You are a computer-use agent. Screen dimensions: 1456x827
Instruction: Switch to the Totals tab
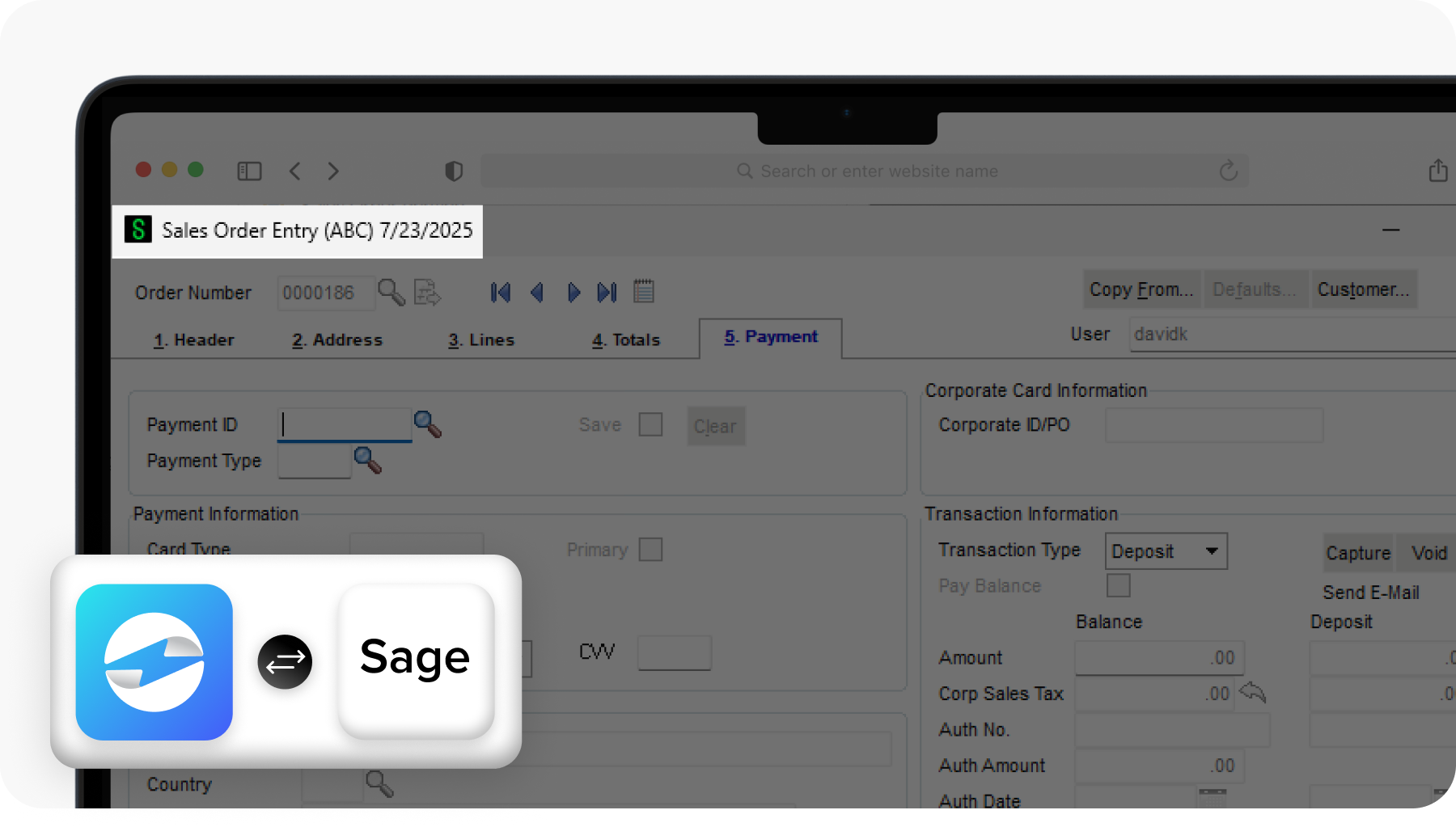(624, 340)
